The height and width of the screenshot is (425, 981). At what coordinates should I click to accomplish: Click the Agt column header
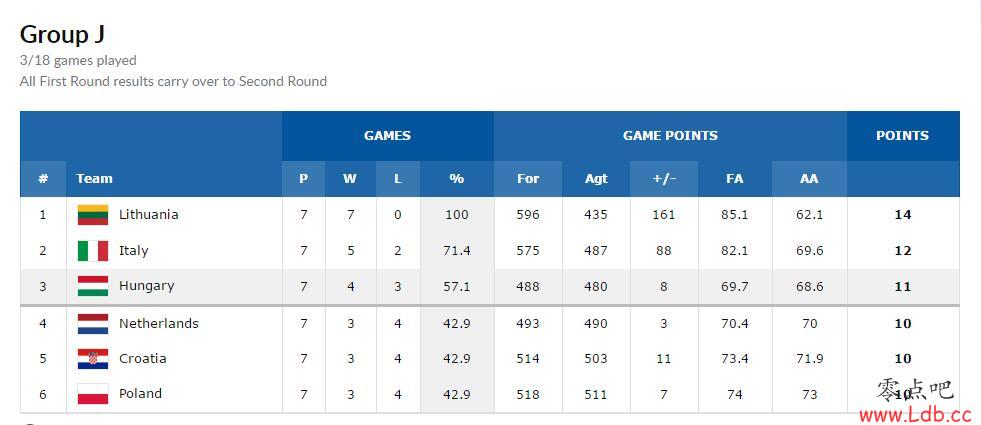tap(596, 179)
